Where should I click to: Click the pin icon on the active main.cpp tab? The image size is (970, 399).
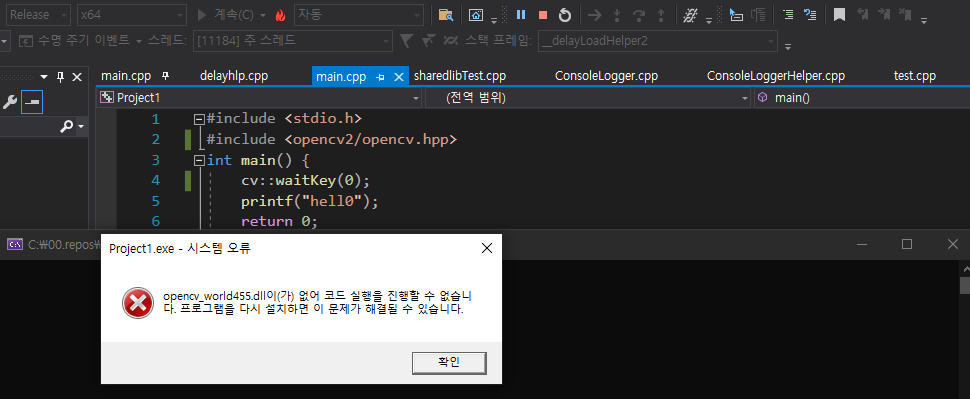(380, 77)
